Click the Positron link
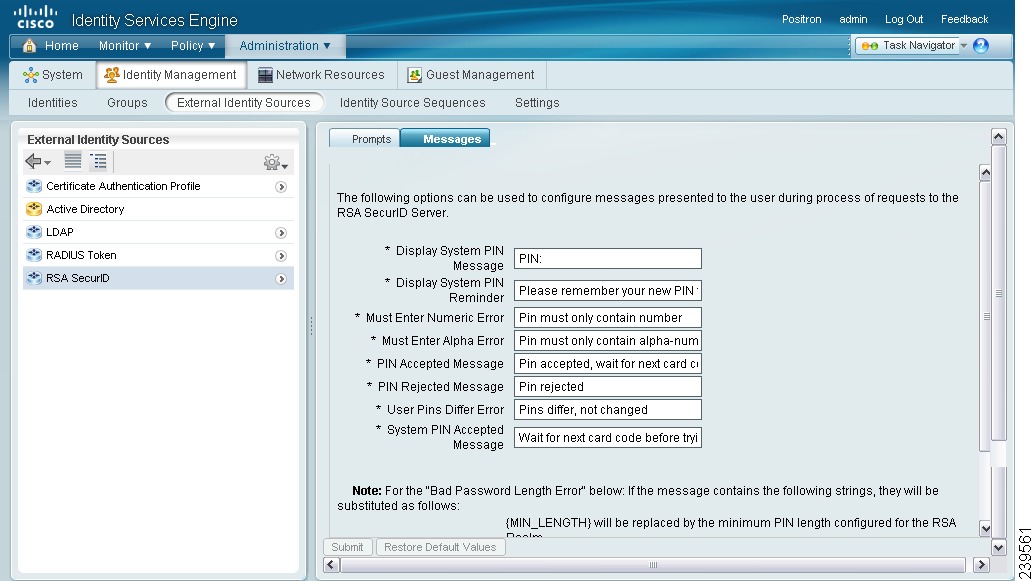 click(x=801, y=20)
